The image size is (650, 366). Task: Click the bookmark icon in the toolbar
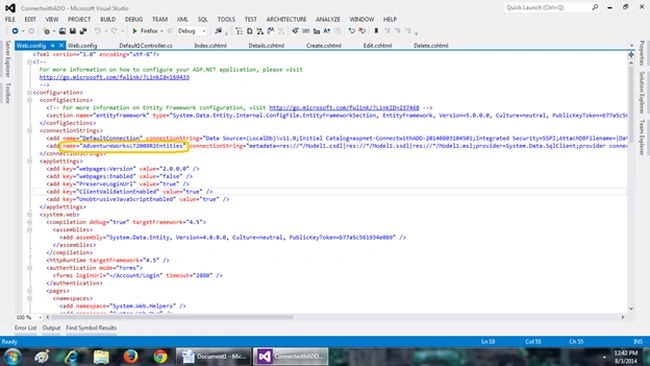pos(376,31)
